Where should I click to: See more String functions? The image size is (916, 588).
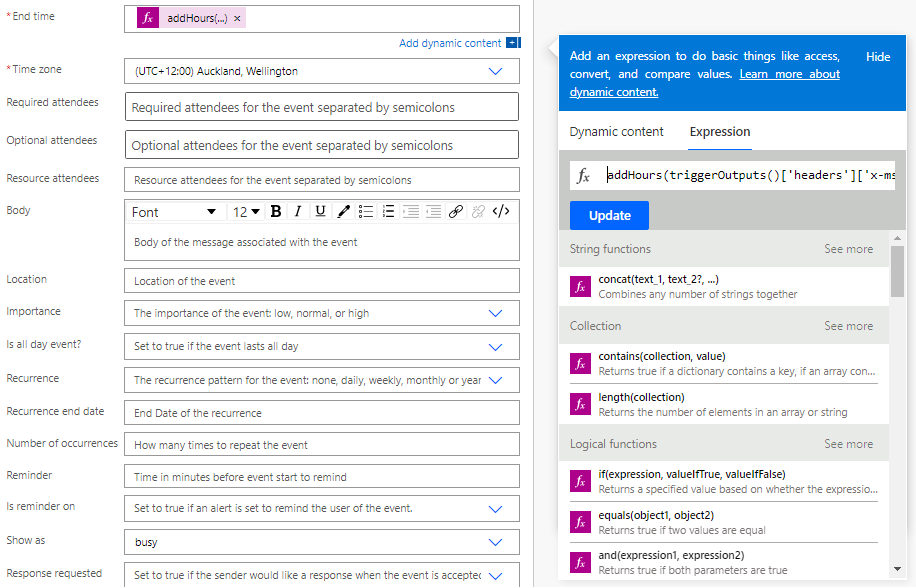[x=847, y=248]
